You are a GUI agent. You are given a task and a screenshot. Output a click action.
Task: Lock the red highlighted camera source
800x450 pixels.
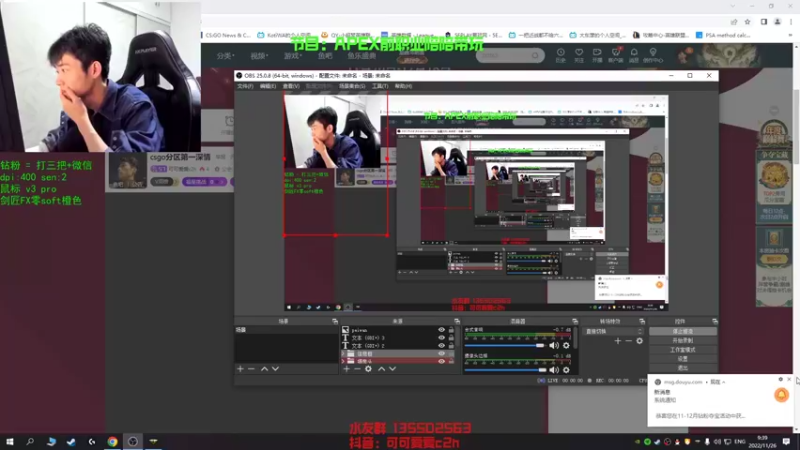pyautogui.click(x=451, y=361)
